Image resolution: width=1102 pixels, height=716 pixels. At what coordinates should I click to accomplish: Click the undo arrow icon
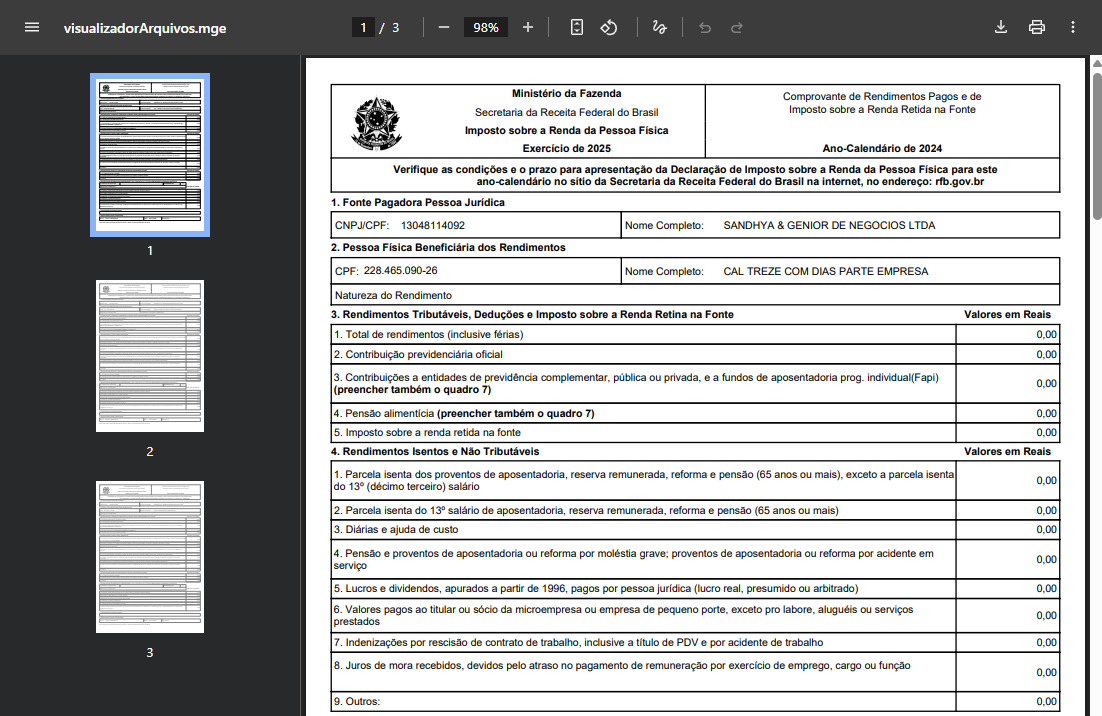point(705,27)
